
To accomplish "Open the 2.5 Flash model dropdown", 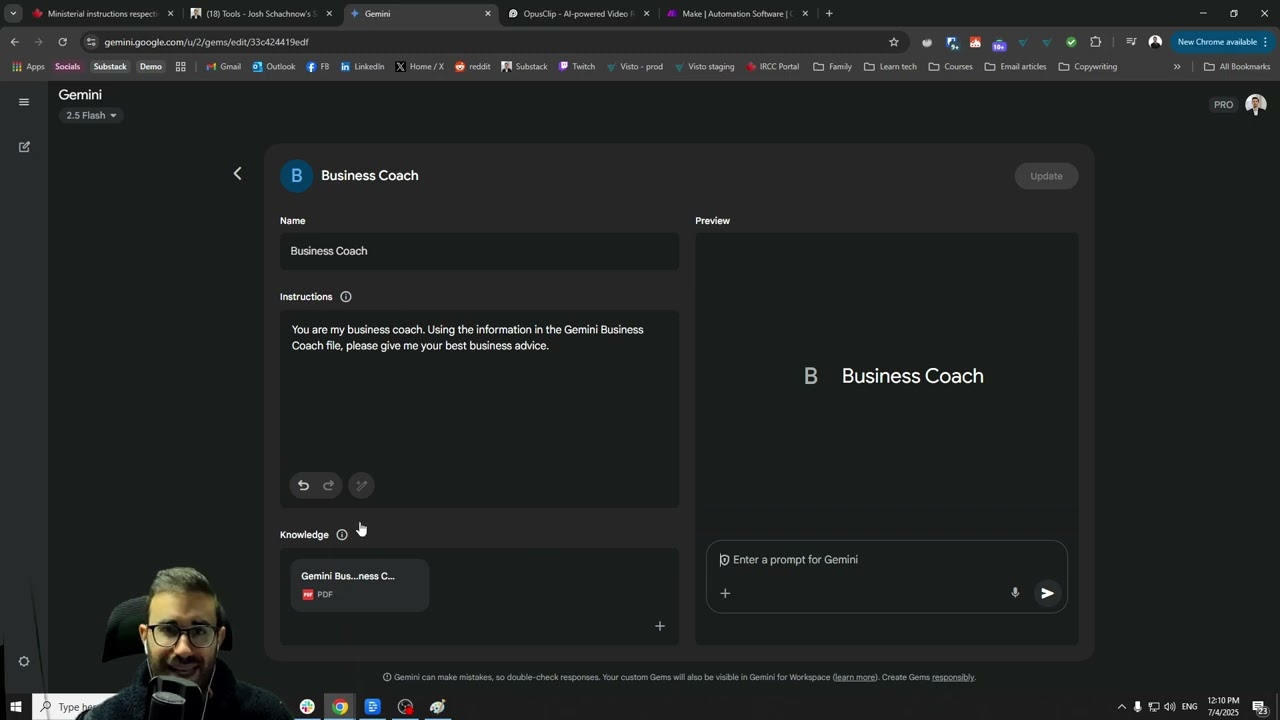I will [91, 116].
